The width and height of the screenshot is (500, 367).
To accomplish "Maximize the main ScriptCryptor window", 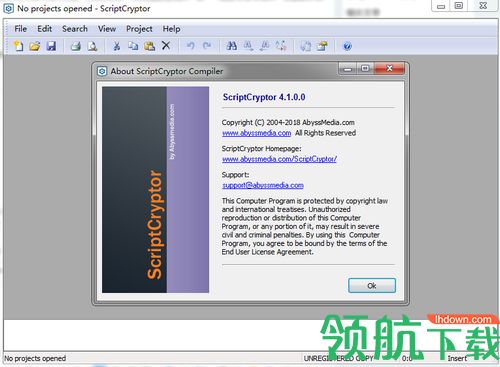I will [x=459, y=6].
